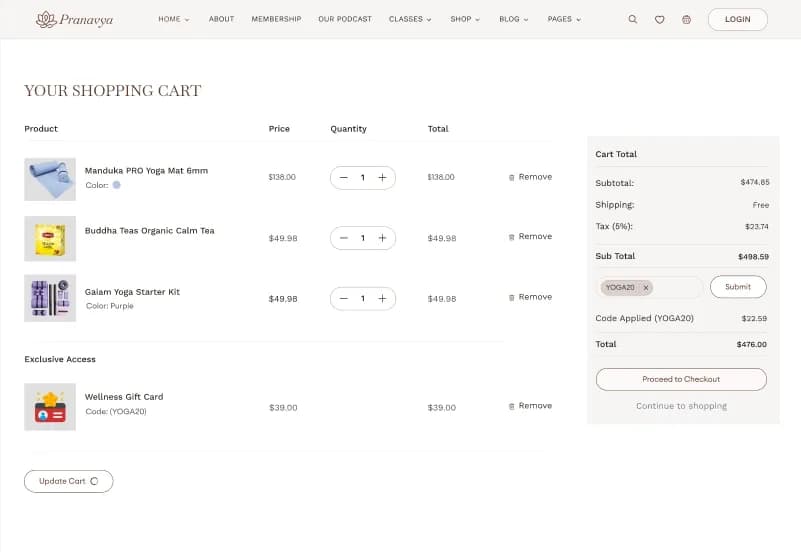Screen dimensions: 801x552
Task: Open the shopping basket icon
Action: click(686, 19)
